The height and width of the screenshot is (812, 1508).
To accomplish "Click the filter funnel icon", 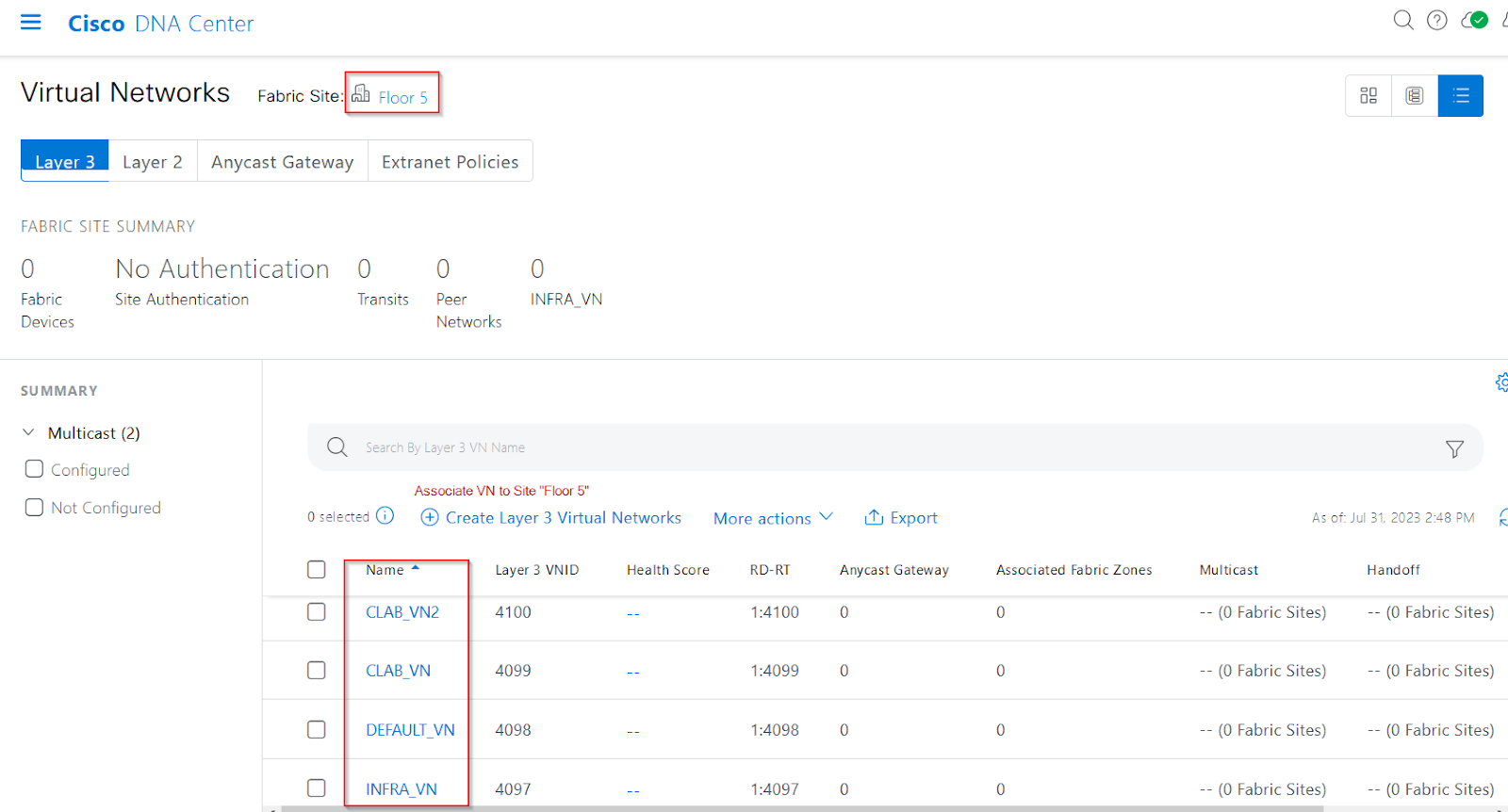I will [1454, 449].
